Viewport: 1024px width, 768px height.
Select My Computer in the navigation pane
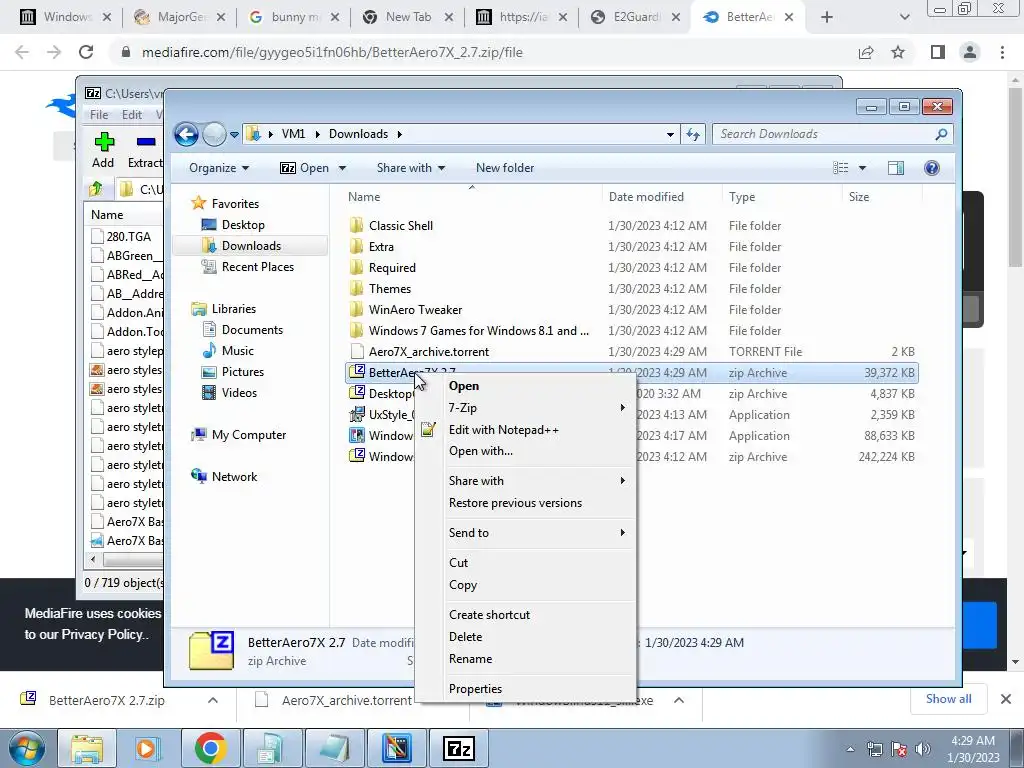[x=248, y=435]
